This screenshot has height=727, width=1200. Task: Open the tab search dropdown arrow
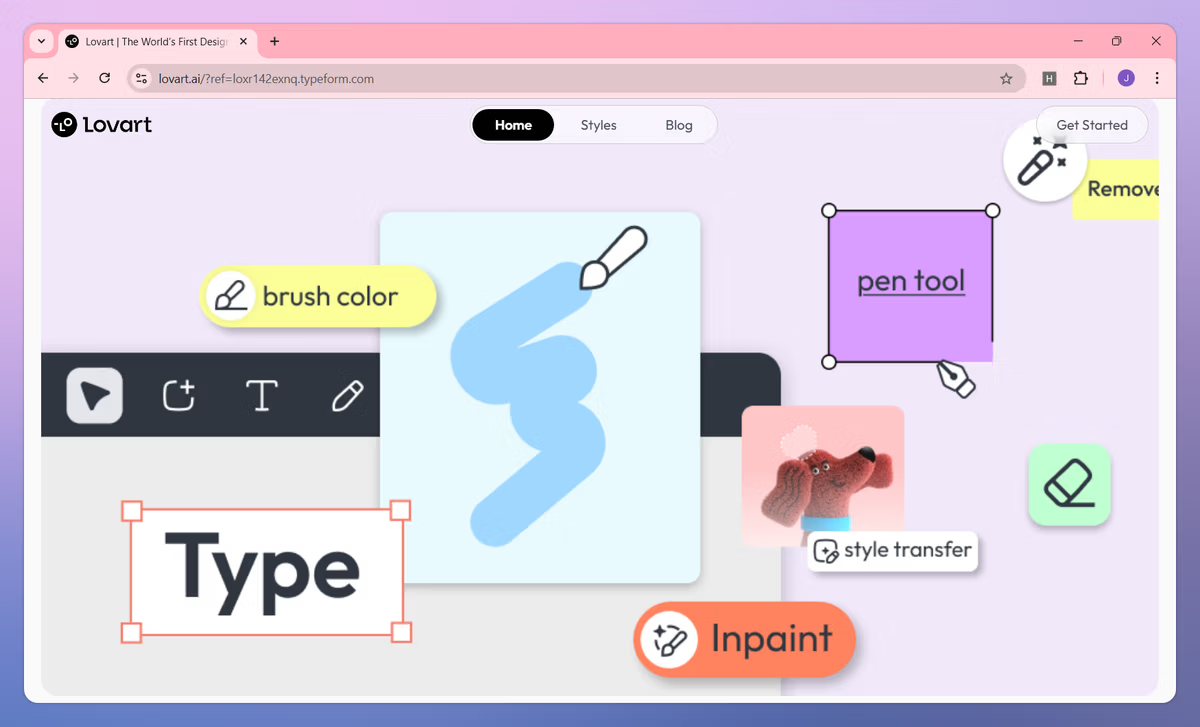point(41,41)
